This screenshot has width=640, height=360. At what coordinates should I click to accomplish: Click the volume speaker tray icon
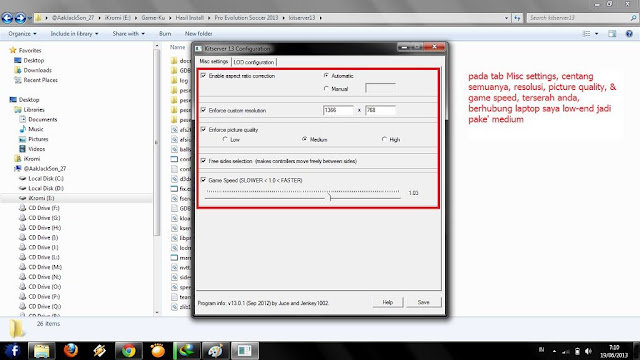[x=588, y=351]
